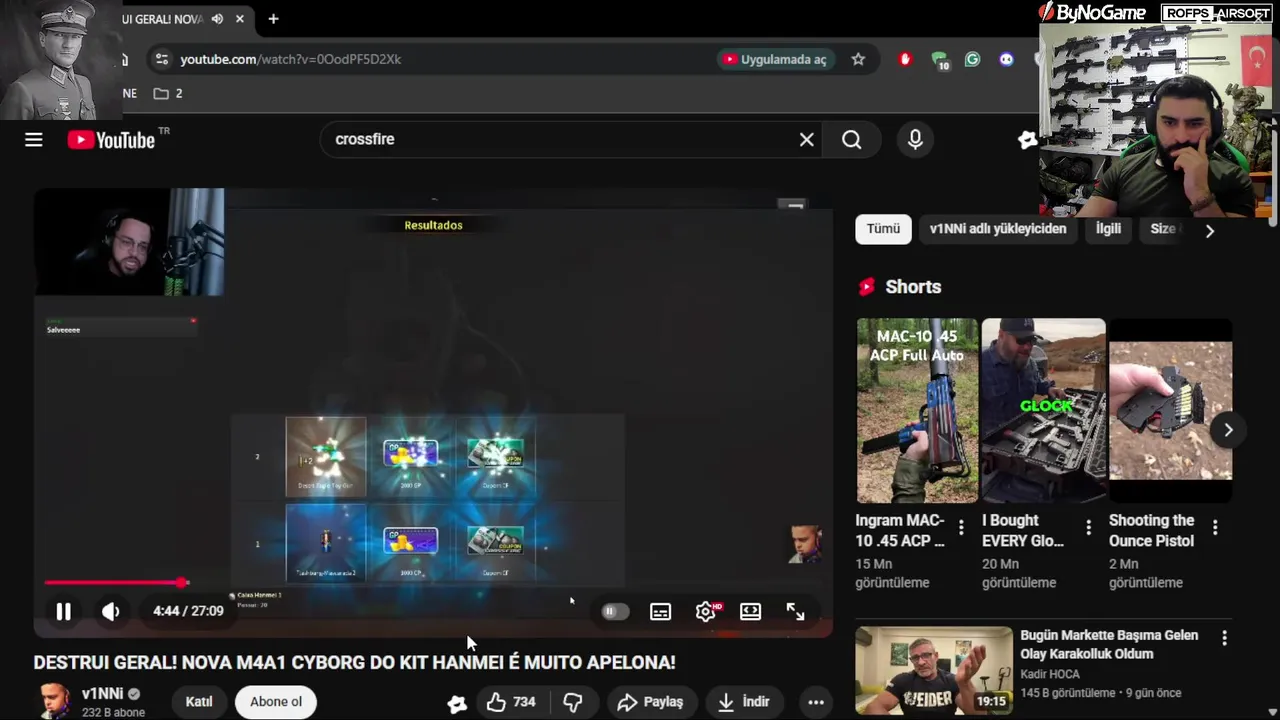Like the video with 734 likes
Viewport: 1280px width, 720px height.
pos(511,703)
